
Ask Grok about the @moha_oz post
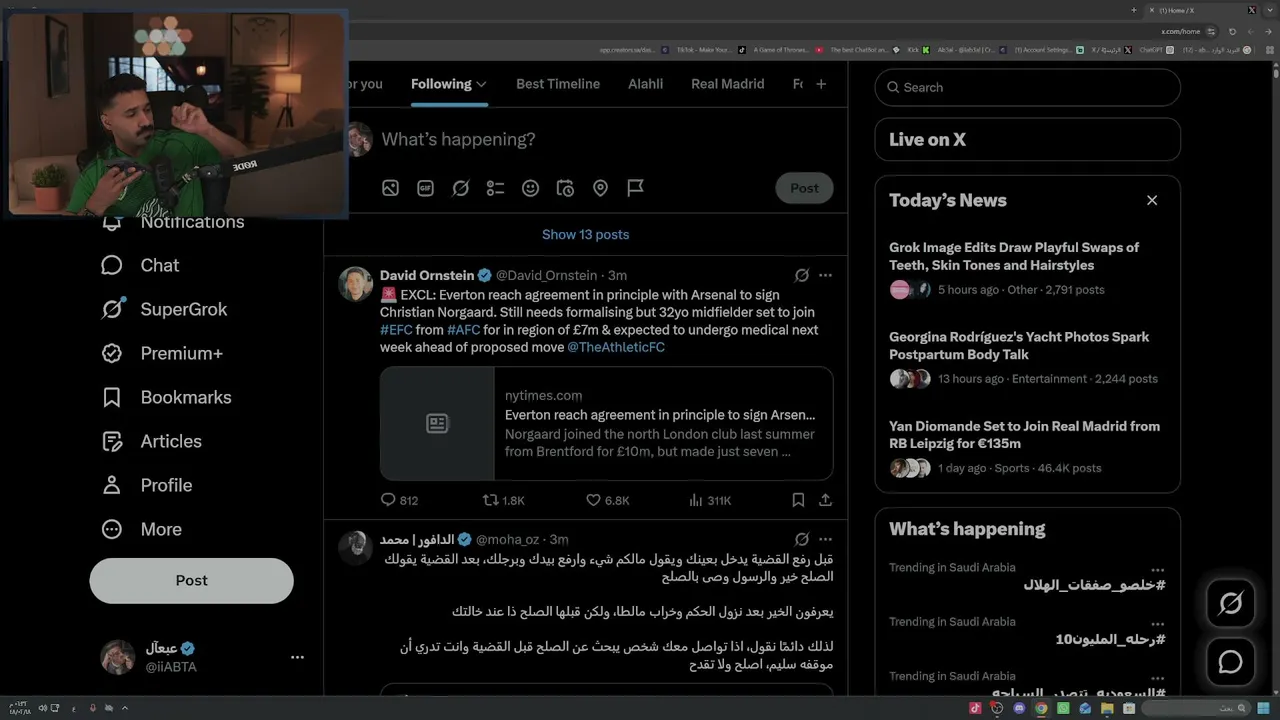pyautogui.click(x=801, y=540)
